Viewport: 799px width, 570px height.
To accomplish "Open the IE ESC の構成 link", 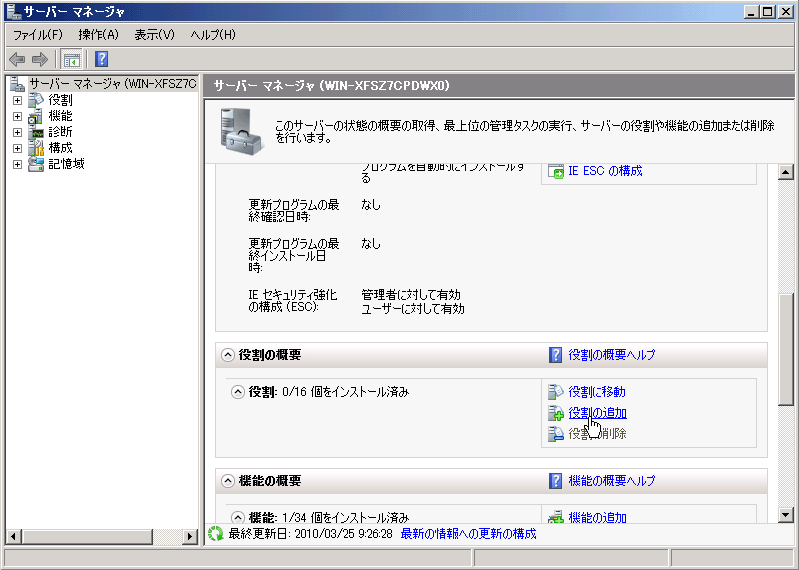I will [604, 171].
